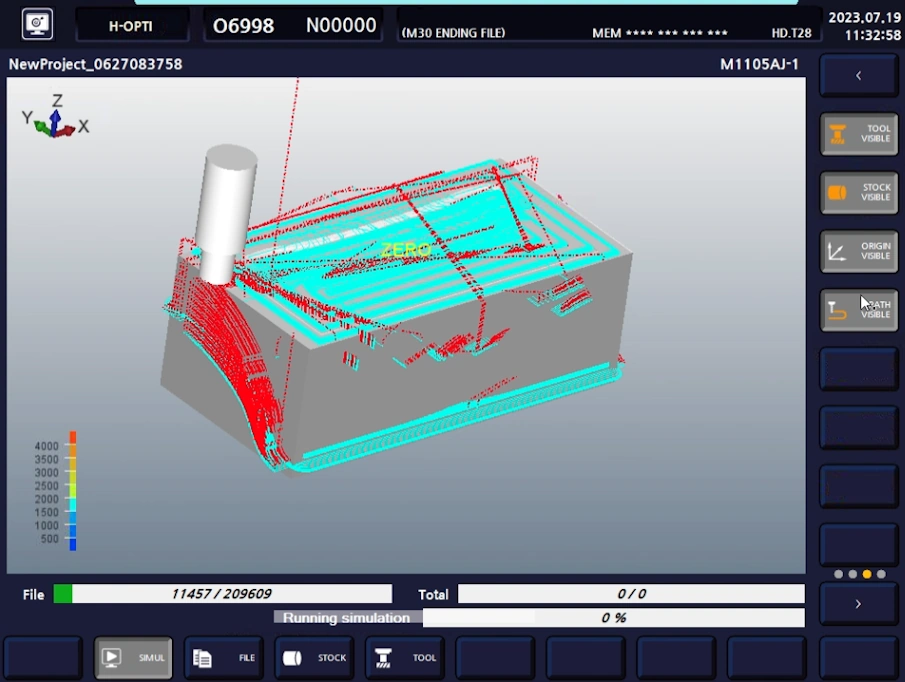Viewport: 905px width, 682px height.
Task: Select the STOCK softkey in bottom bar
Action: [x=314, y=658]
